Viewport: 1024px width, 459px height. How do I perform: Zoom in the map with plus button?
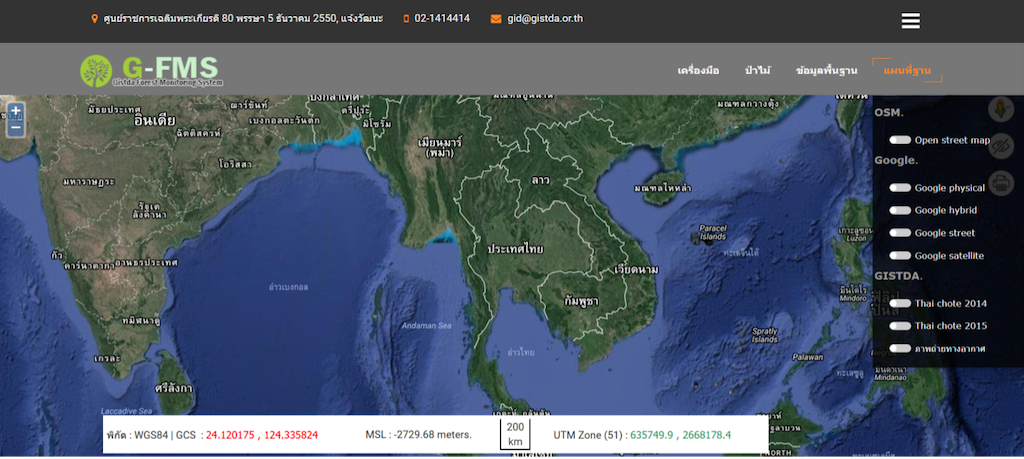tap(16, 111)
